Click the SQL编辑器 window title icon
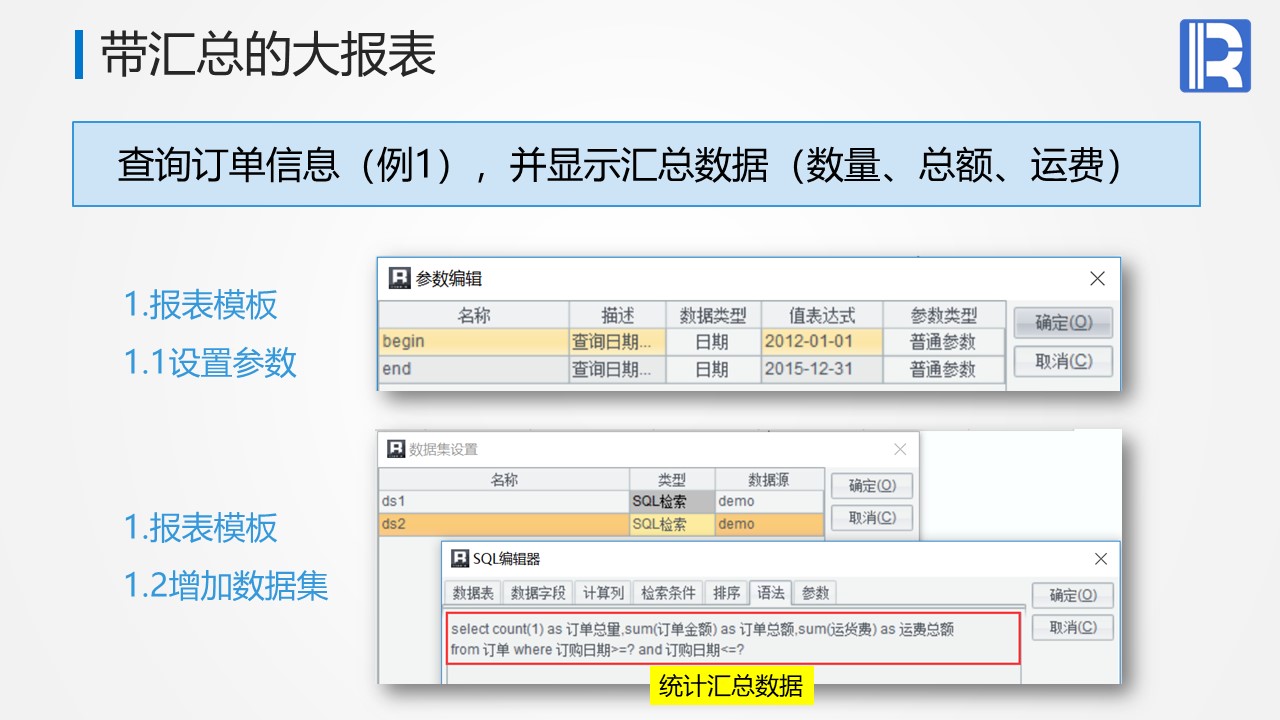 tap(460, 558)
